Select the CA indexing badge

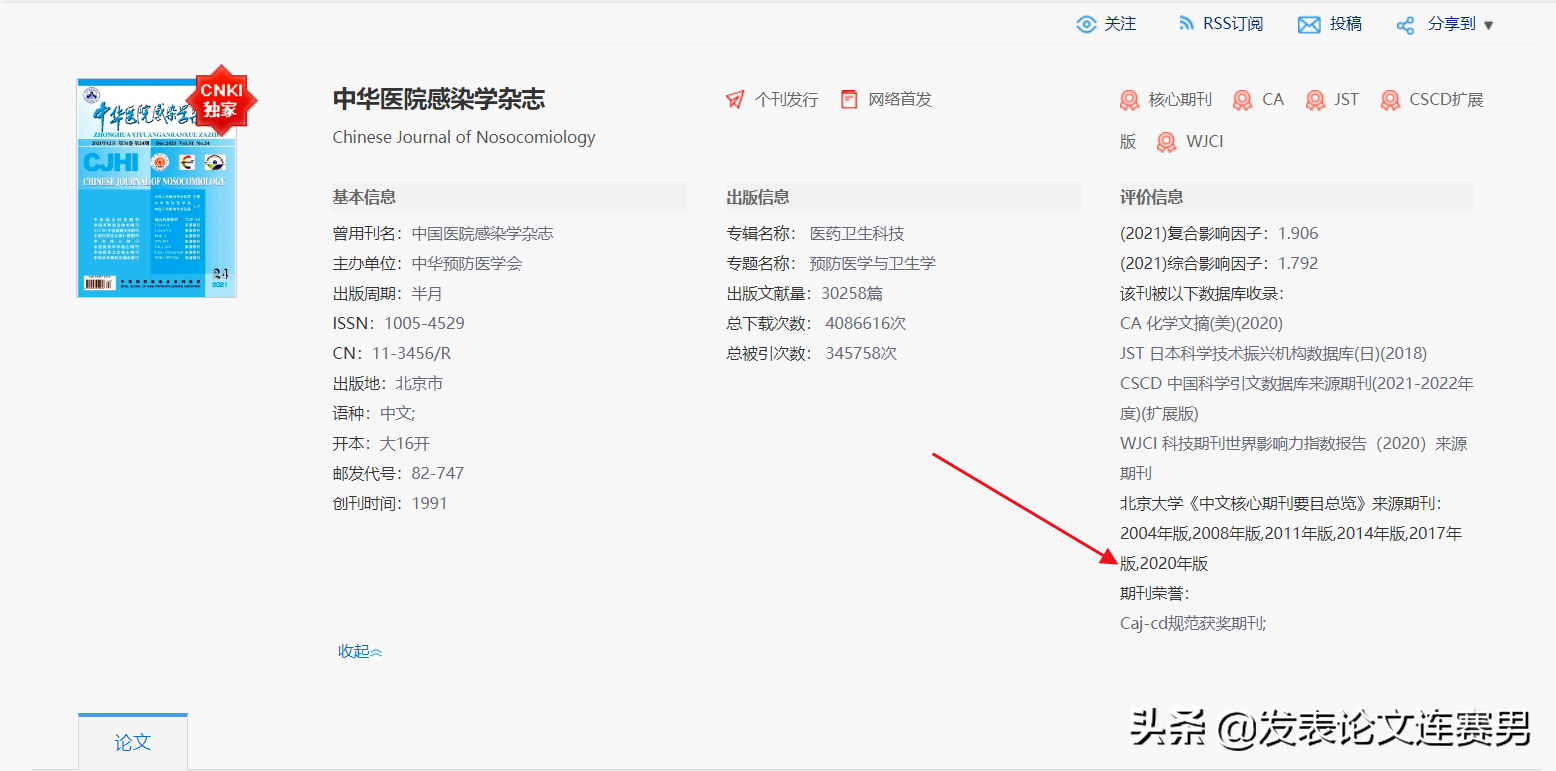[x=1242, y=100]
